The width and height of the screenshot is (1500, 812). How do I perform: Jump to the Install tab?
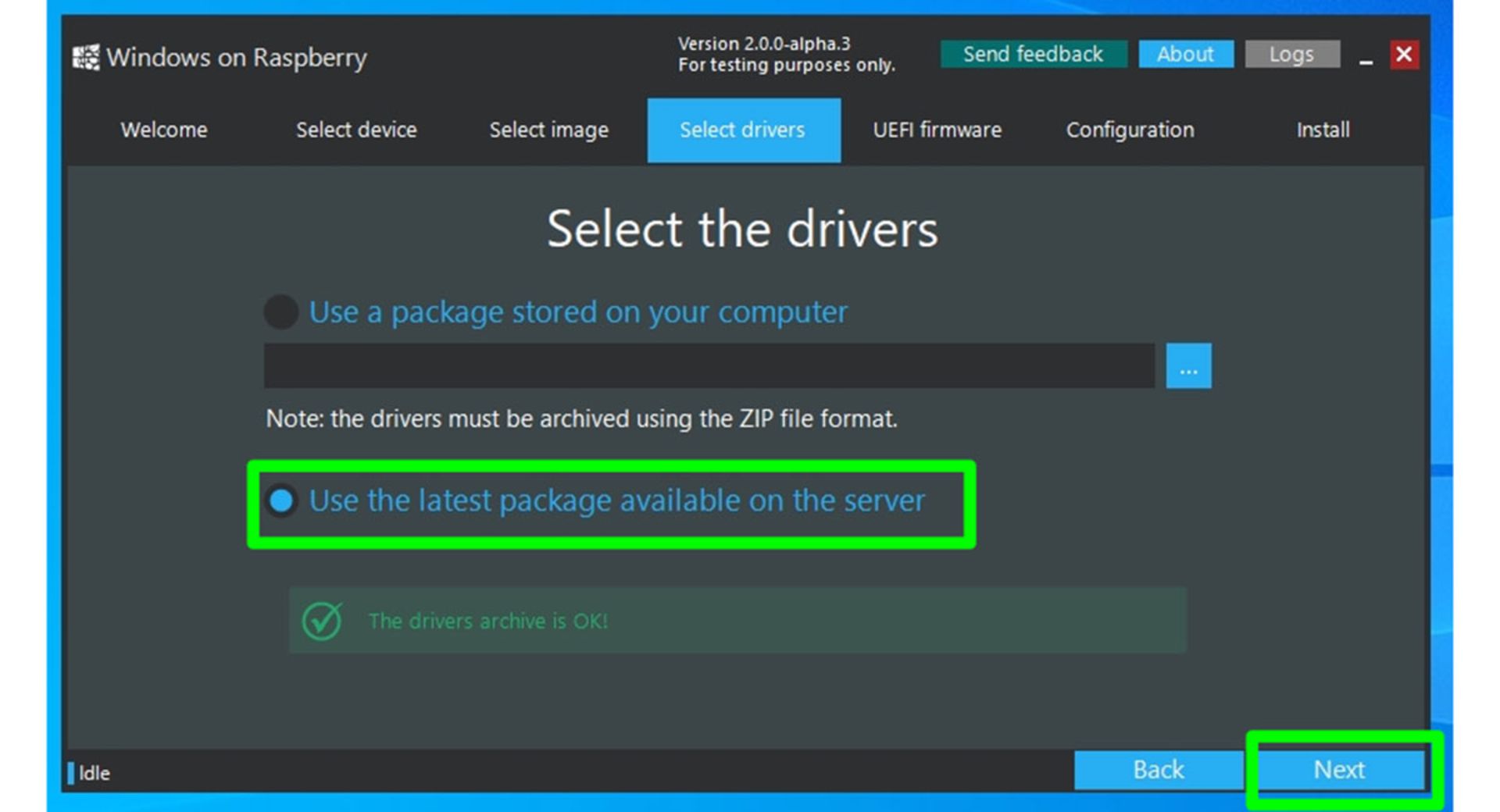pos(1323,130)
